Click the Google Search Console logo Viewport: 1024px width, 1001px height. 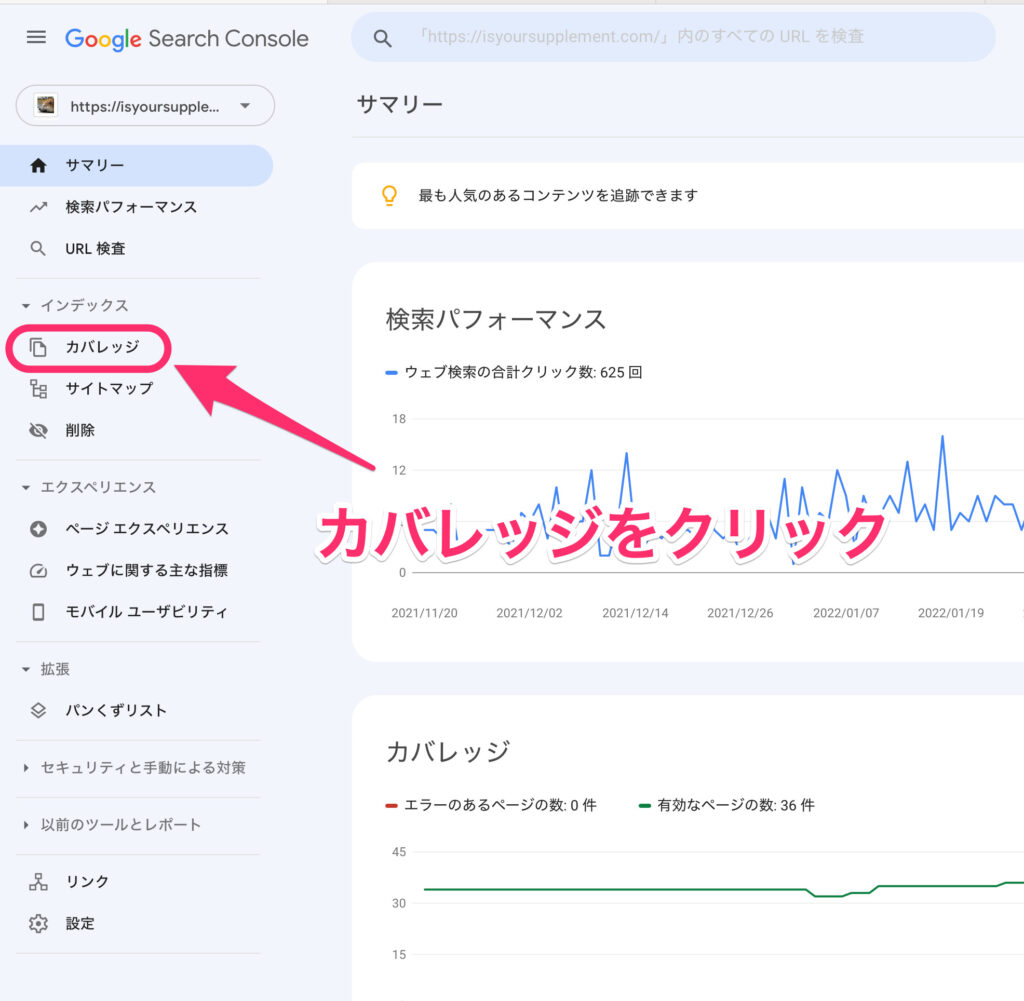[x=187, y=39]
